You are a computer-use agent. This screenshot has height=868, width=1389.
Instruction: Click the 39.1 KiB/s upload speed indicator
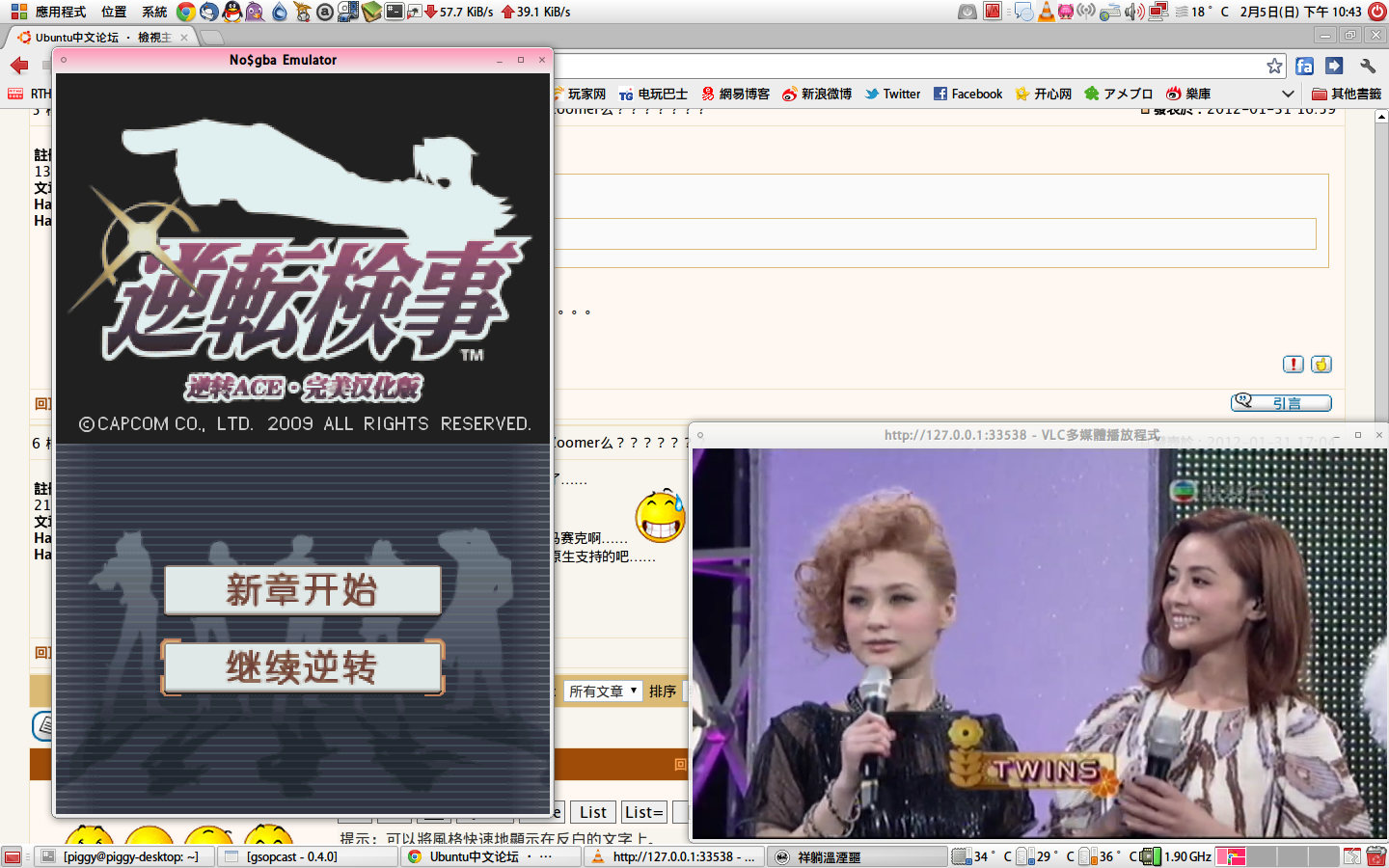pyautogui.click(x=536, y=12)
